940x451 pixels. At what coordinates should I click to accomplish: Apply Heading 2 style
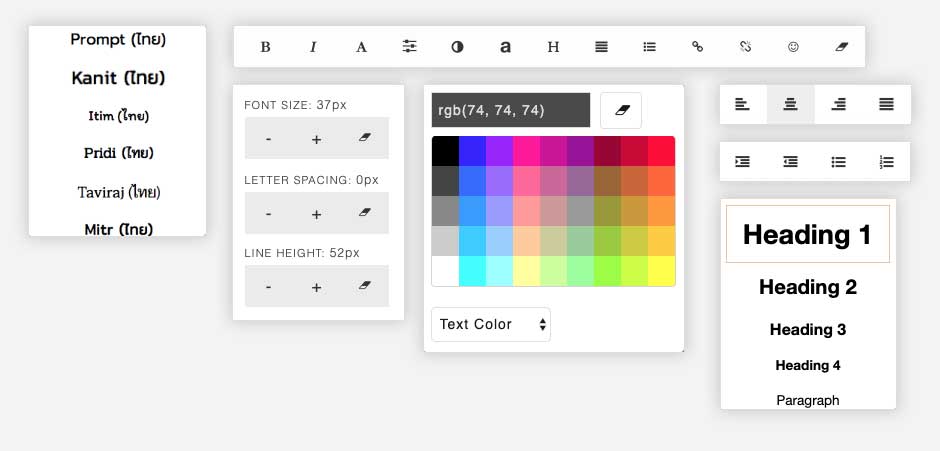pos(808,287)
